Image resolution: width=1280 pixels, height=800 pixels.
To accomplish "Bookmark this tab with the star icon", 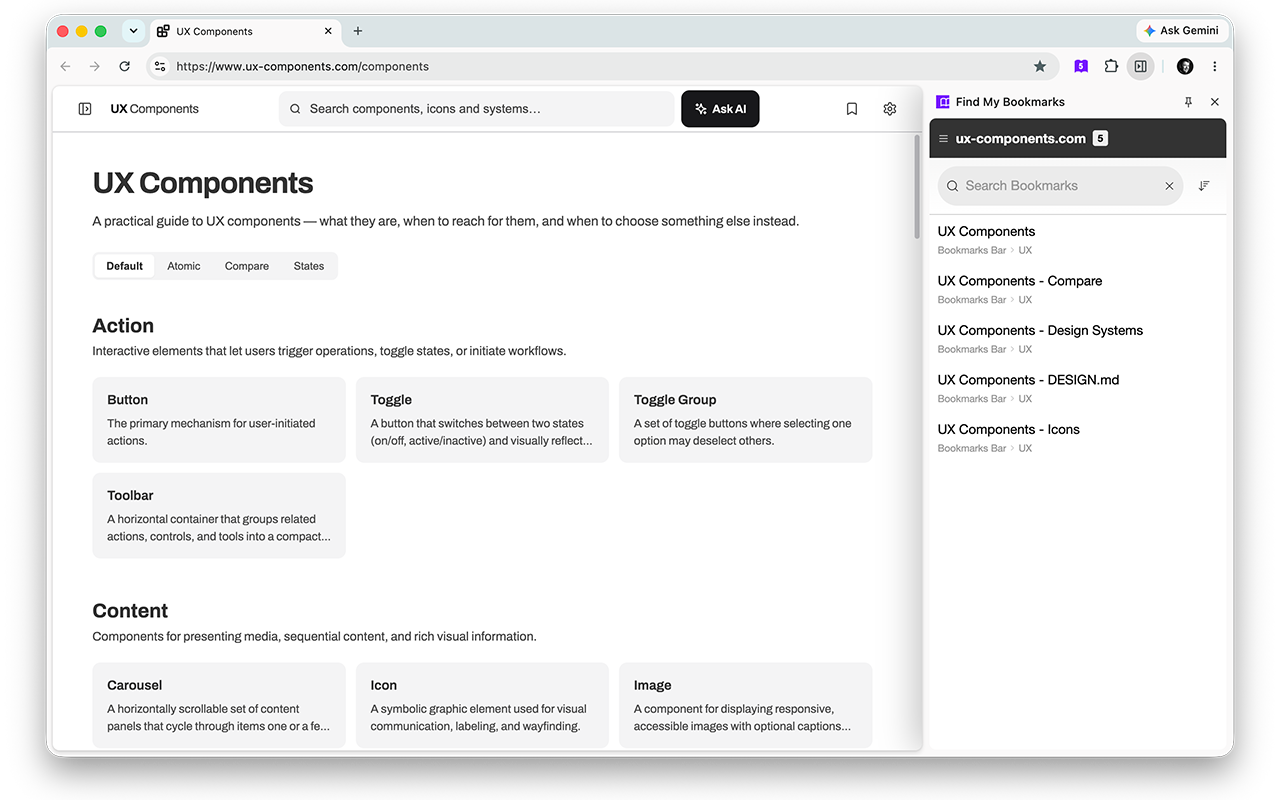I will coord(1040,66).
